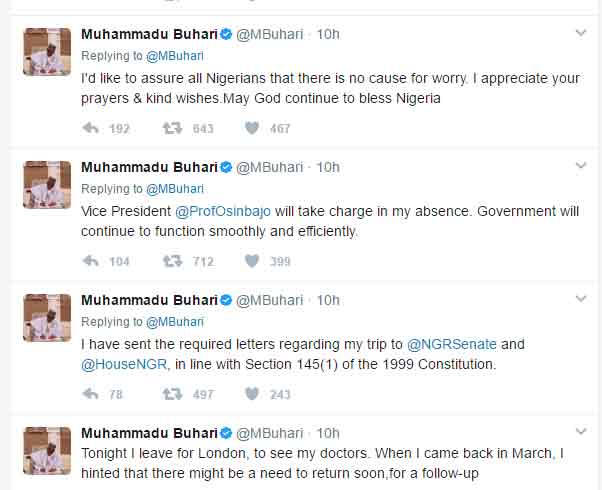Expand the menu arrow on the Osinbajo tweet
This screenshot has height=490, width=602.
580,166
